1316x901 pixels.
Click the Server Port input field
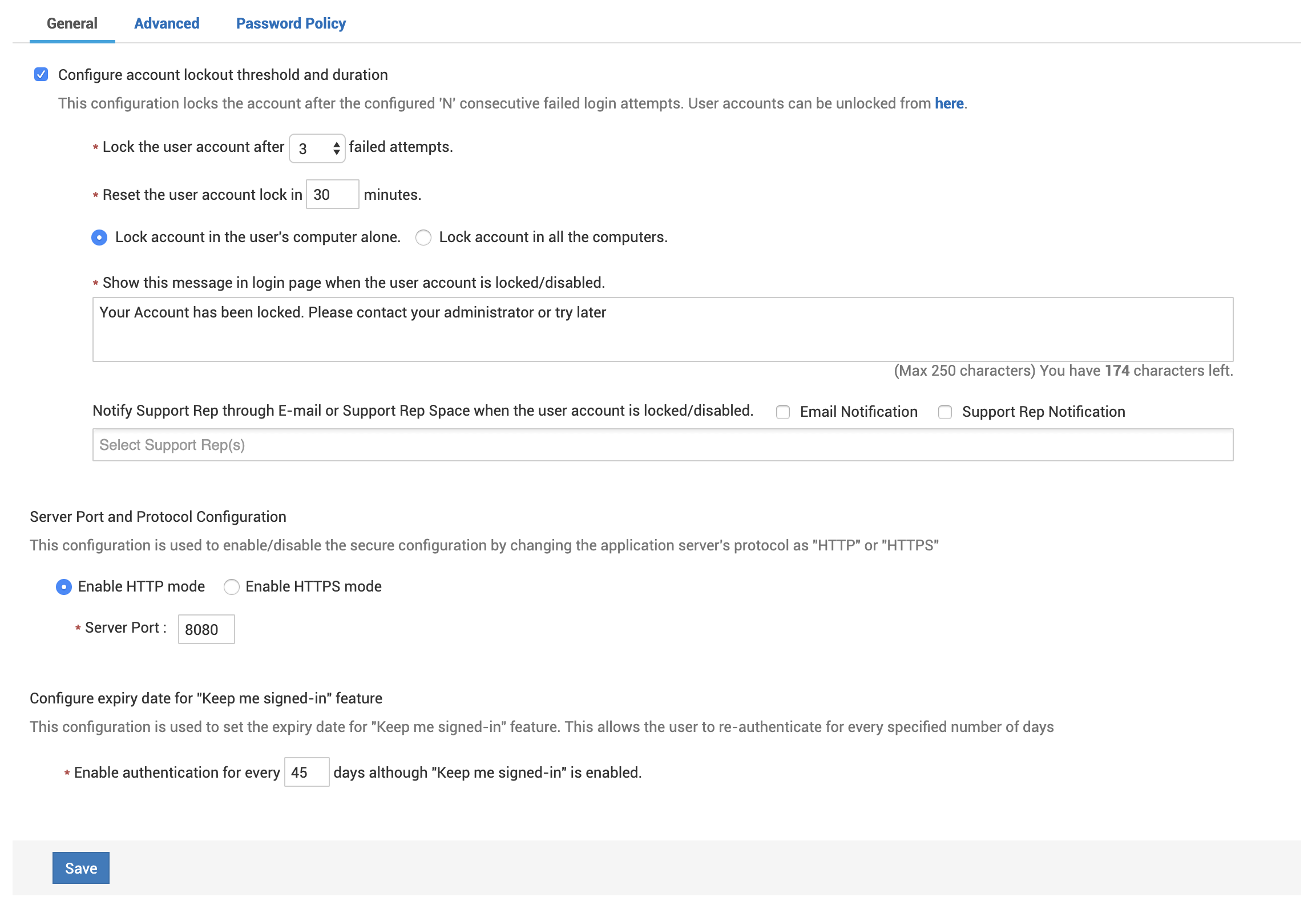coord(206,629)
